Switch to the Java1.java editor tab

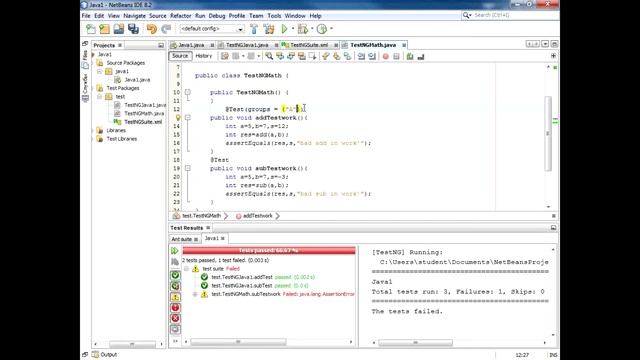point(191,45)
